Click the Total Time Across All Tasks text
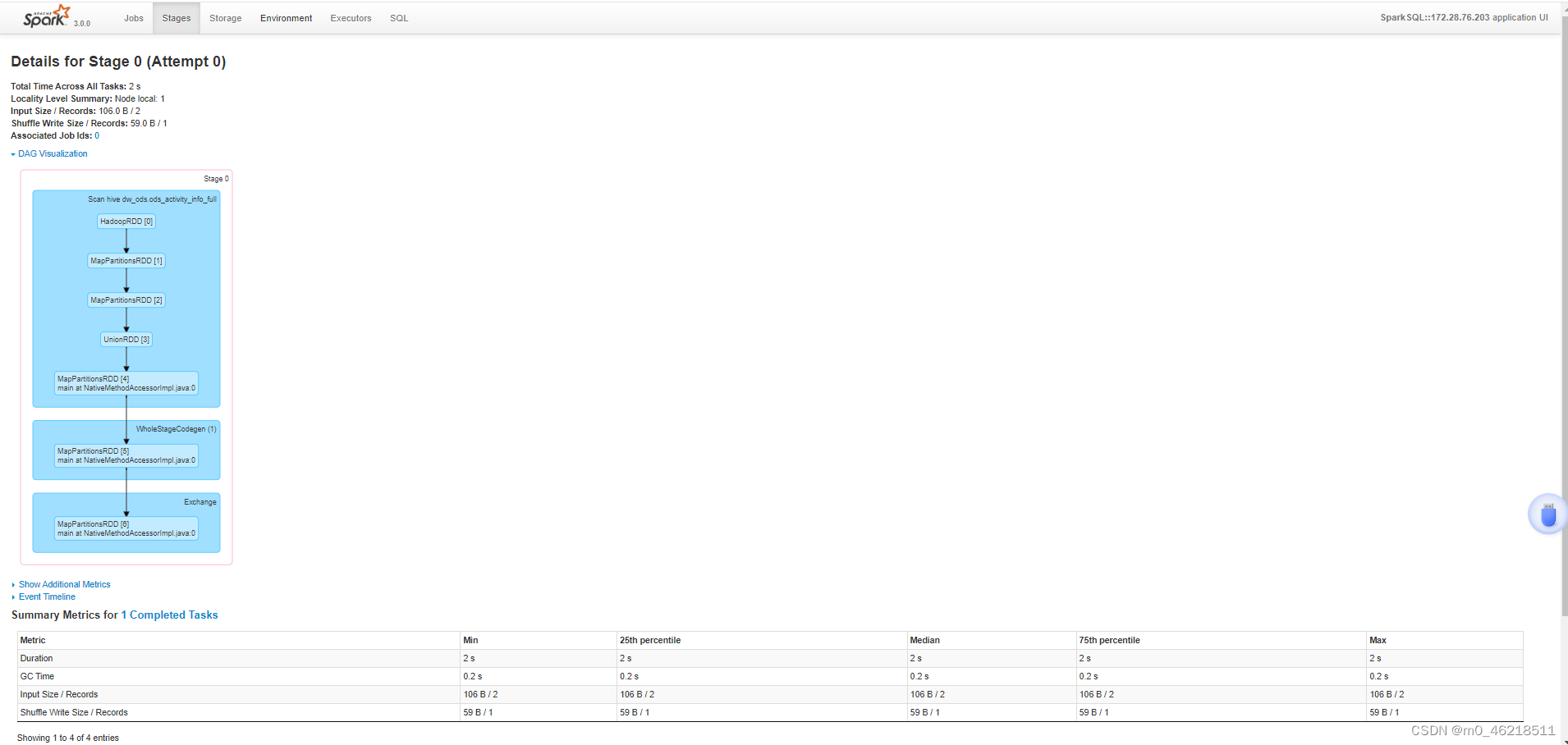Viewport: 1568px width, 745px height. point(76,86)
